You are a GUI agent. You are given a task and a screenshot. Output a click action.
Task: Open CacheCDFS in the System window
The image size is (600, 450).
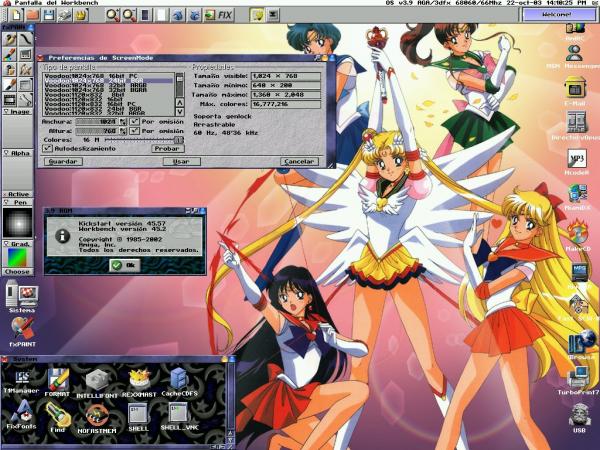179,382
